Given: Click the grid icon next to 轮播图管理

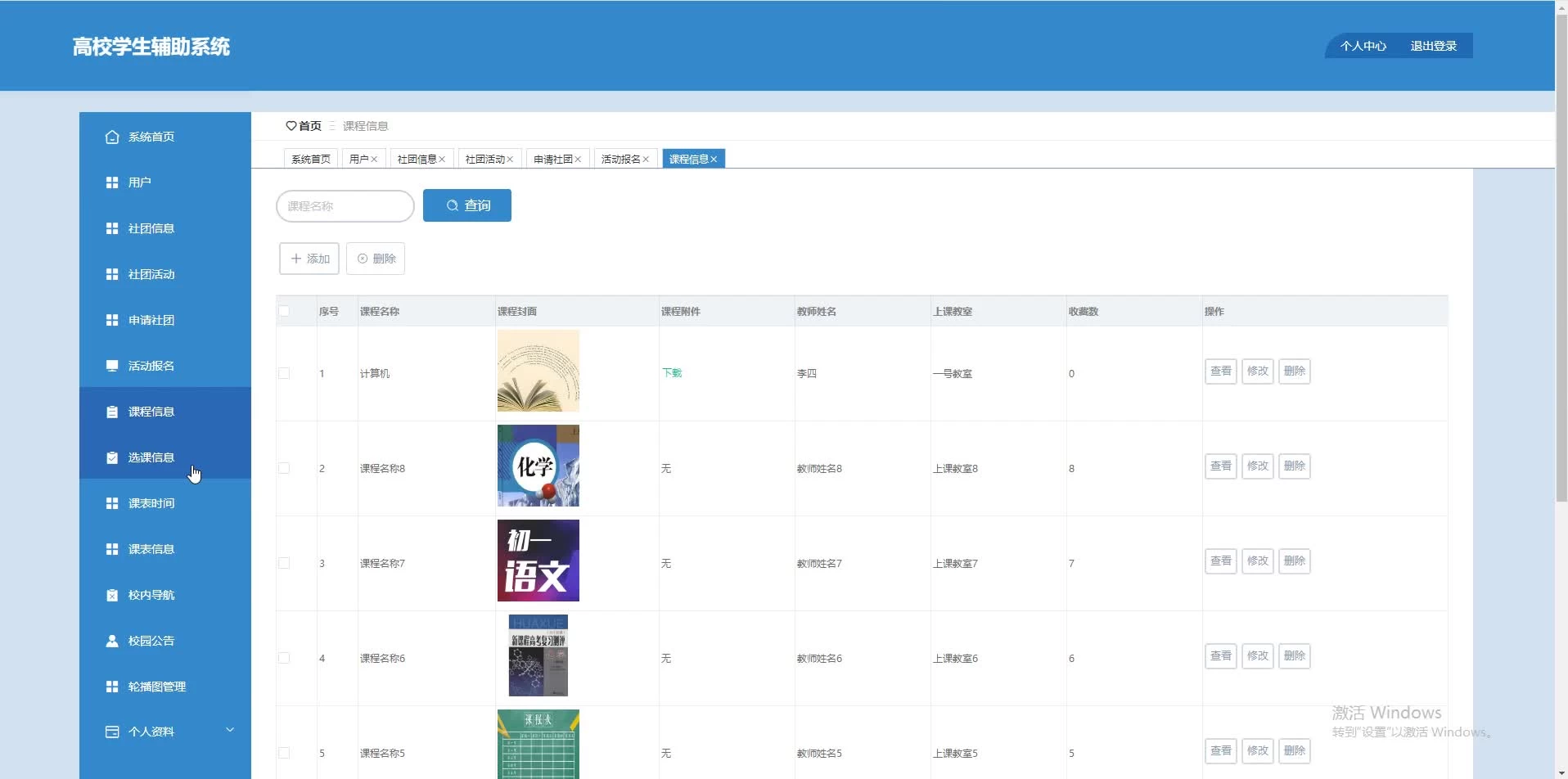Looking at the screenshot, I should (x=112, y=687).
